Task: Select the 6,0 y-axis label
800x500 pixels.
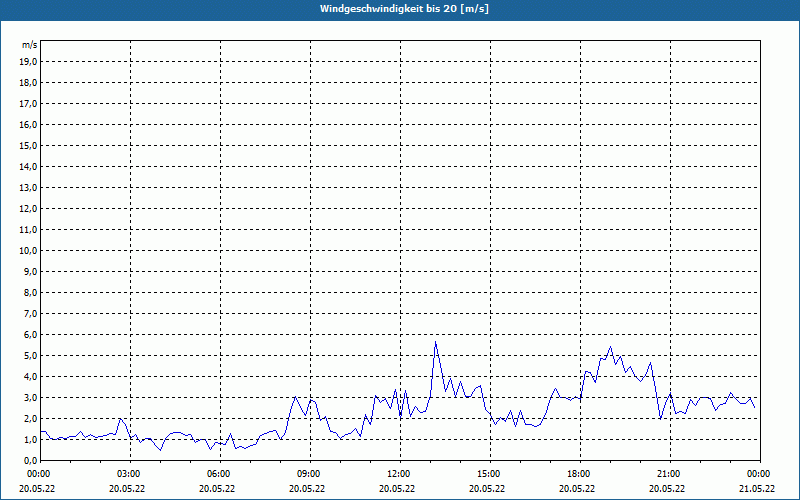Action: click(x=31, y=335)
